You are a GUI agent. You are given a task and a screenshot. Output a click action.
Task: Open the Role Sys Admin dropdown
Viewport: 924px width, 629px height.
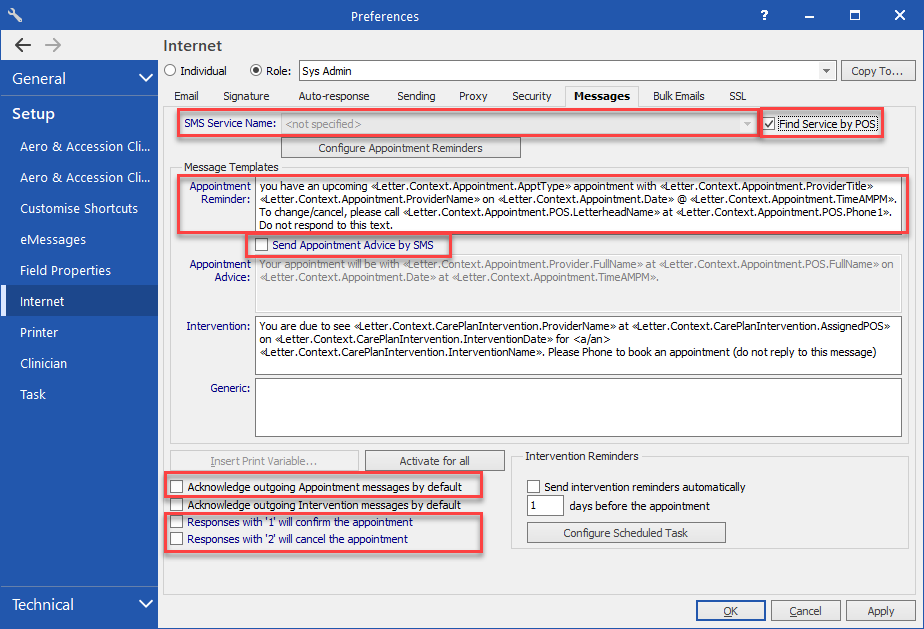(x=827, y=71)
